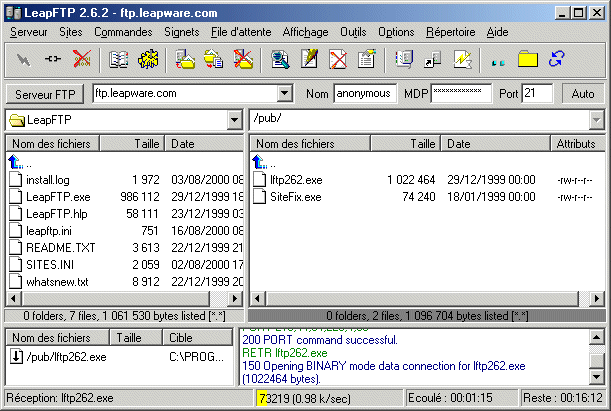Open the Sites menu
Screen dimensions: 611x411
coord(71,32)
